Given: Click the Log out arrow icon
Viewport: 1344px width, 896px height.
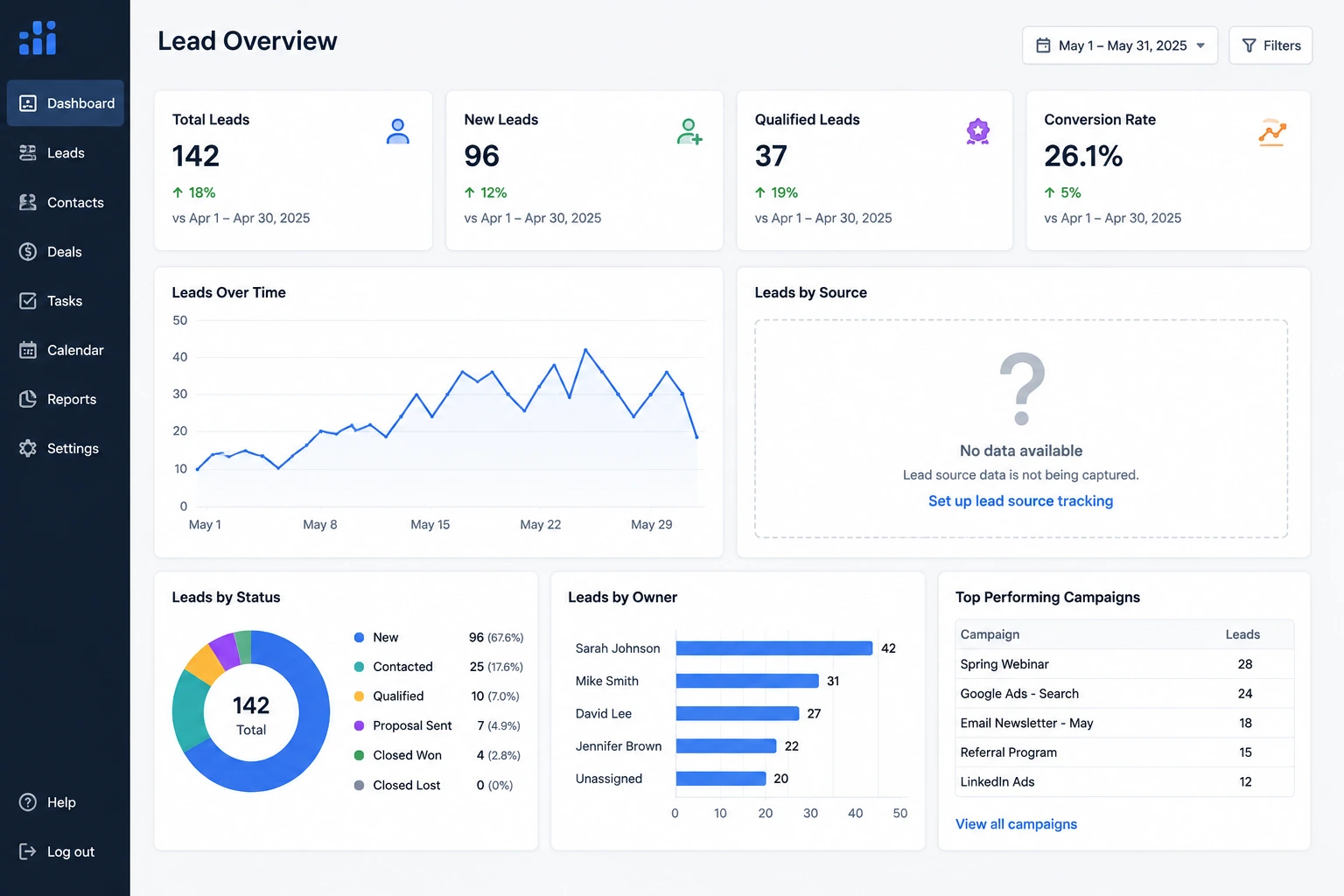Looking at the screenshot, I should pos(28,851).
